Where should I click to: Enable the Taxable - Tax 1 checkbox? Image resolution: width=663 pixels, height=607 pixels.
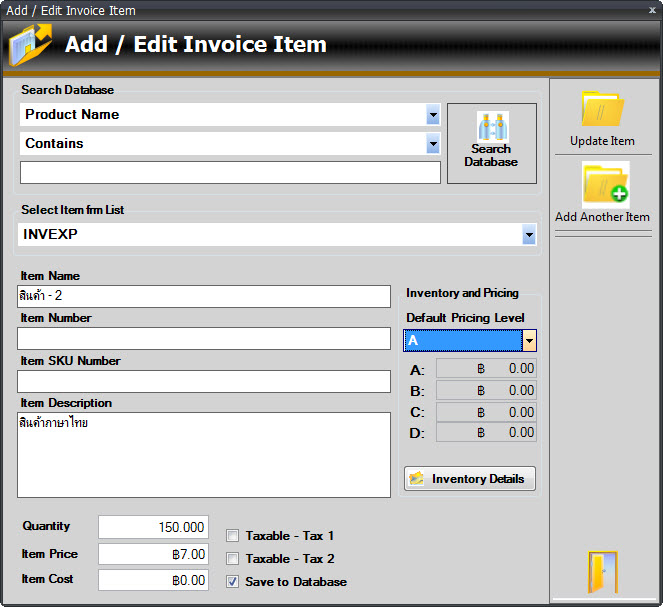[x=233, y=536]
